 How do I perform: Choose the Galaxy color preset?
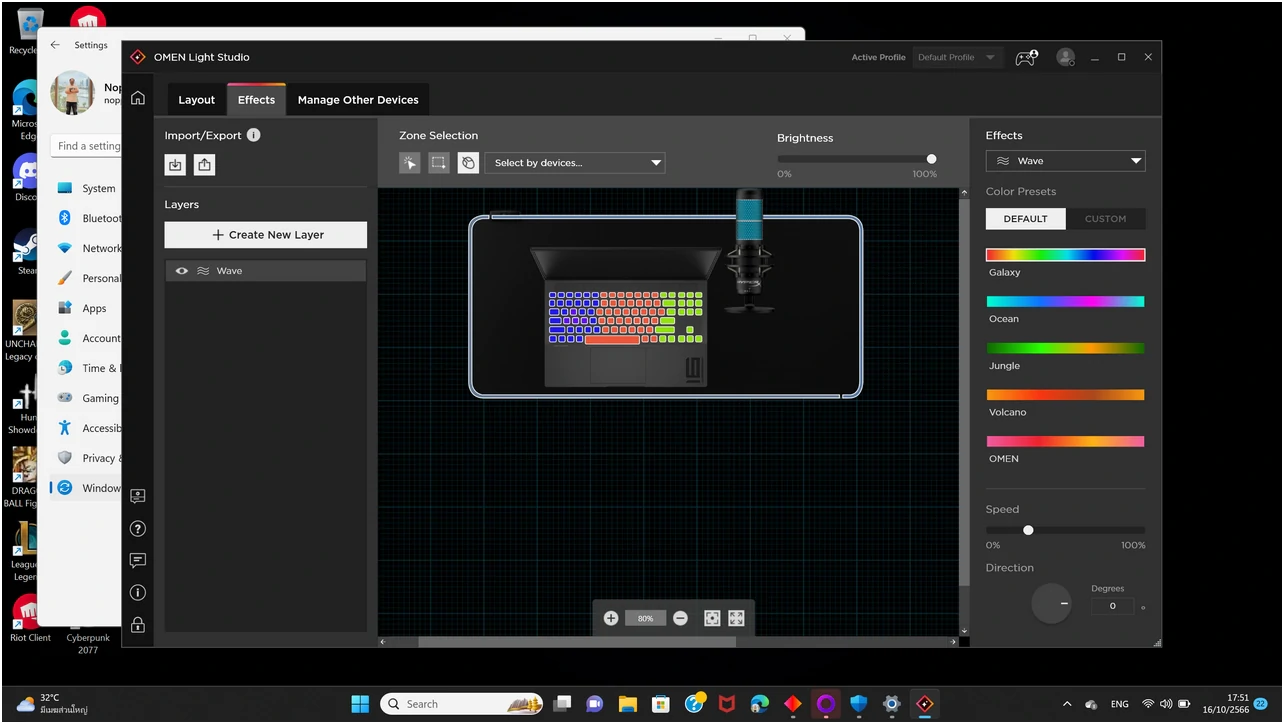[x=1065, y=255]
